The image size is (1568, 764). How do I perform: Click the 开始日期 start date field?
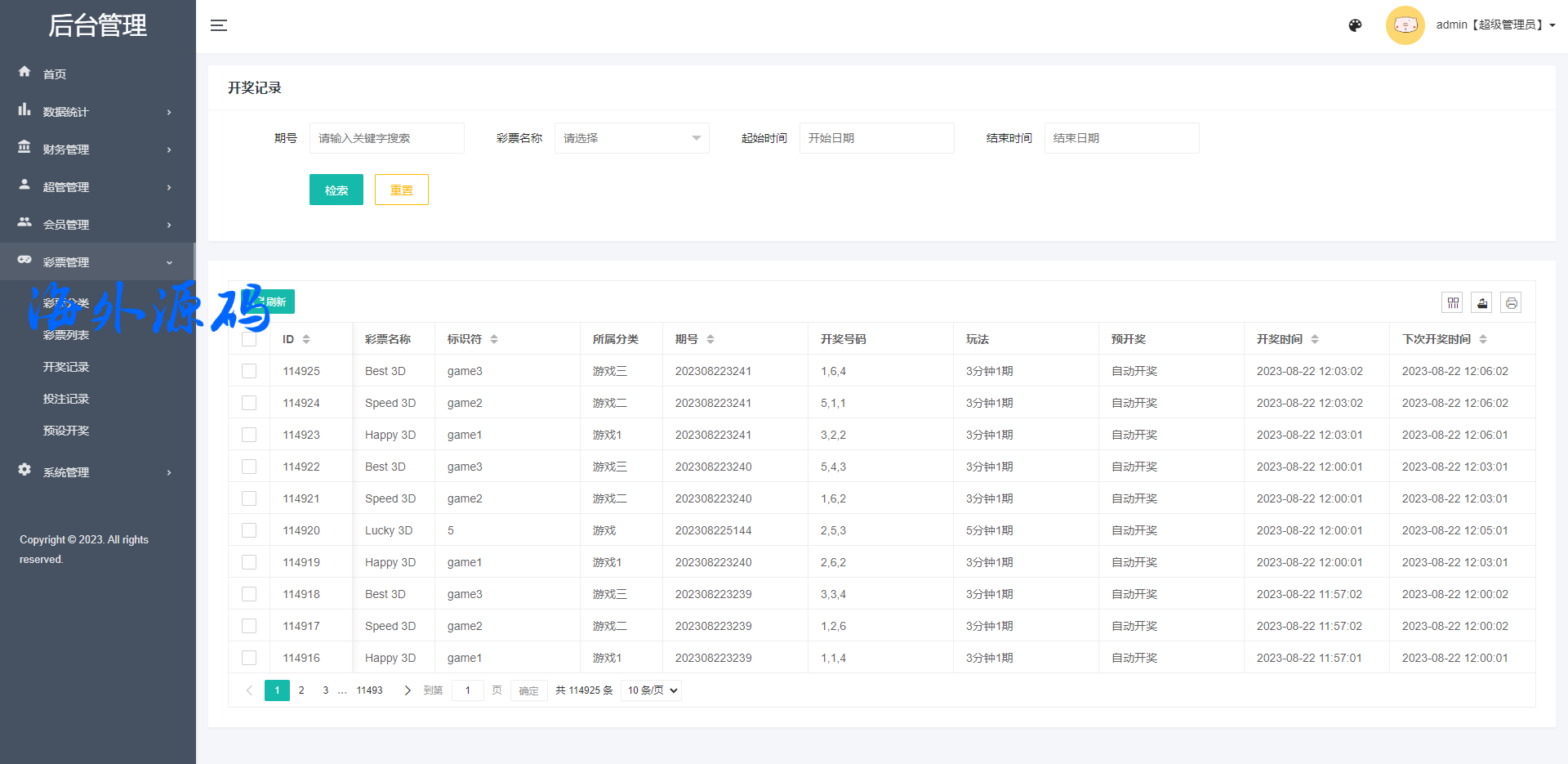[x=876, y=138]
